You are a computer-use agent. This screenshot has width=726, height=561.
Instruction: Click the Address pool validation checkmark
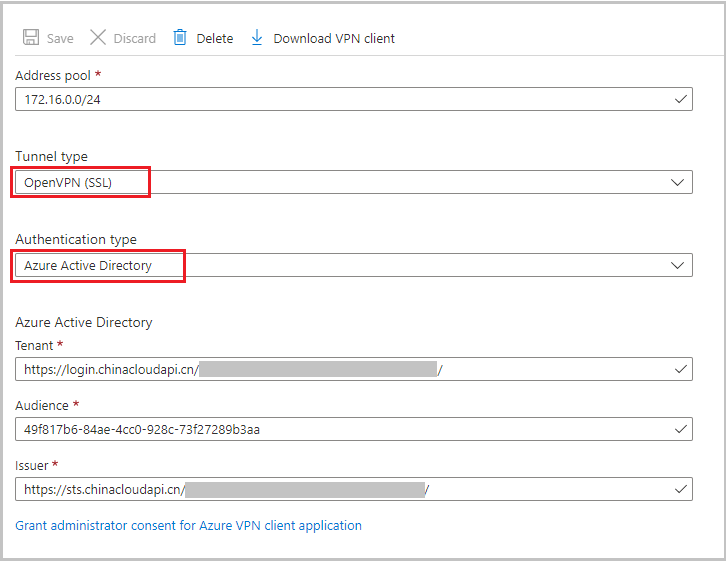[x=681, y=99]
